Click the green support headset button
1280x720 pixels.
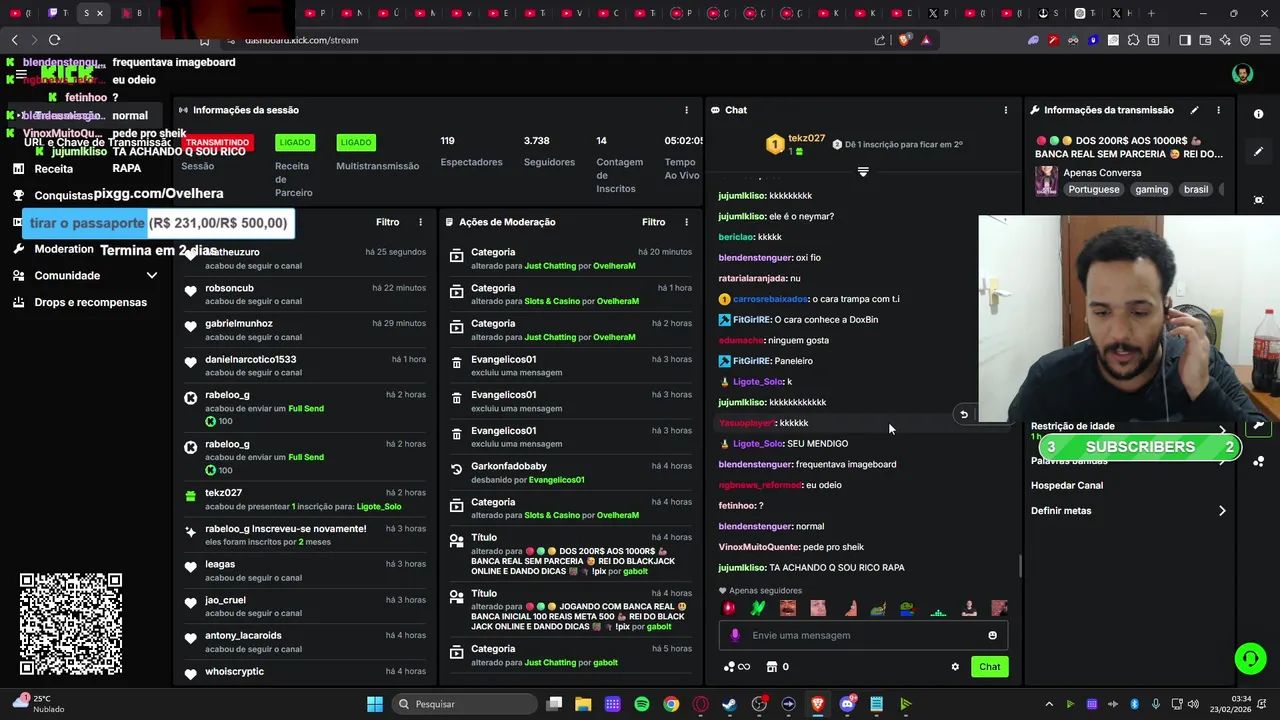click(1250, 658)
